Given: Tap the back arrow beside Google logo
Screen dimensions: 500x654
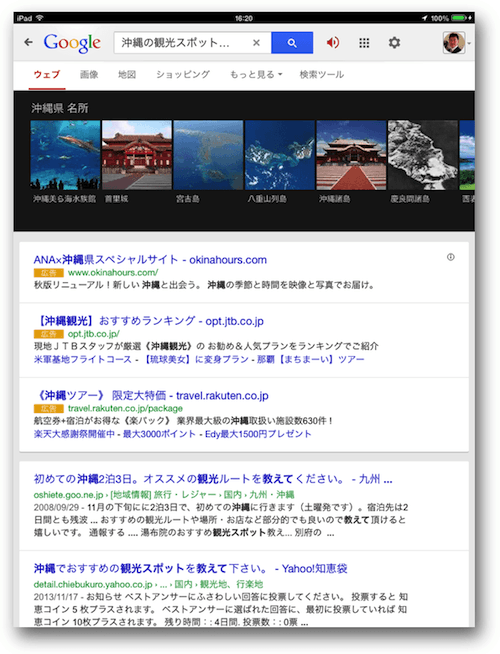Looking at the screenshot, I should [x=28, y=42].
